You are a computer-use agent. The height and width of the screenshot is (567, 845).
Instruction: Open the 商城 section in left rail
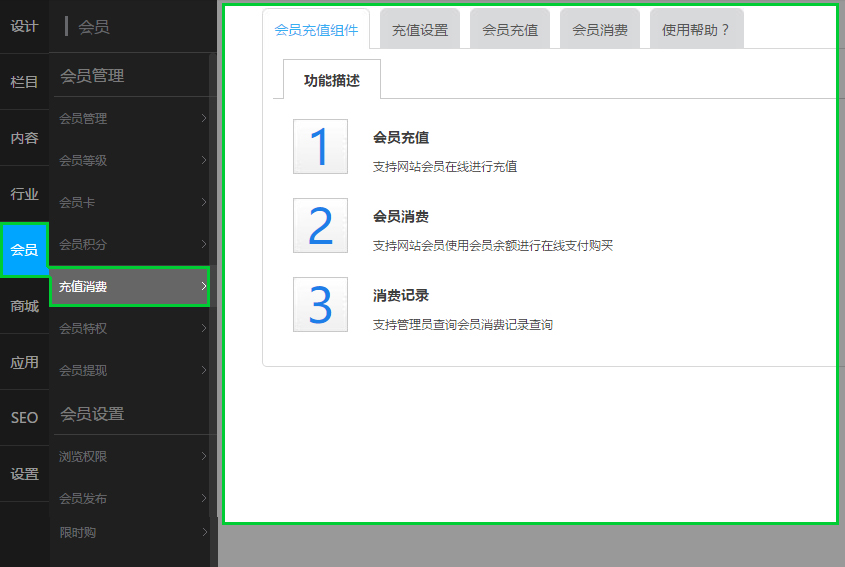tap(24, 306)
